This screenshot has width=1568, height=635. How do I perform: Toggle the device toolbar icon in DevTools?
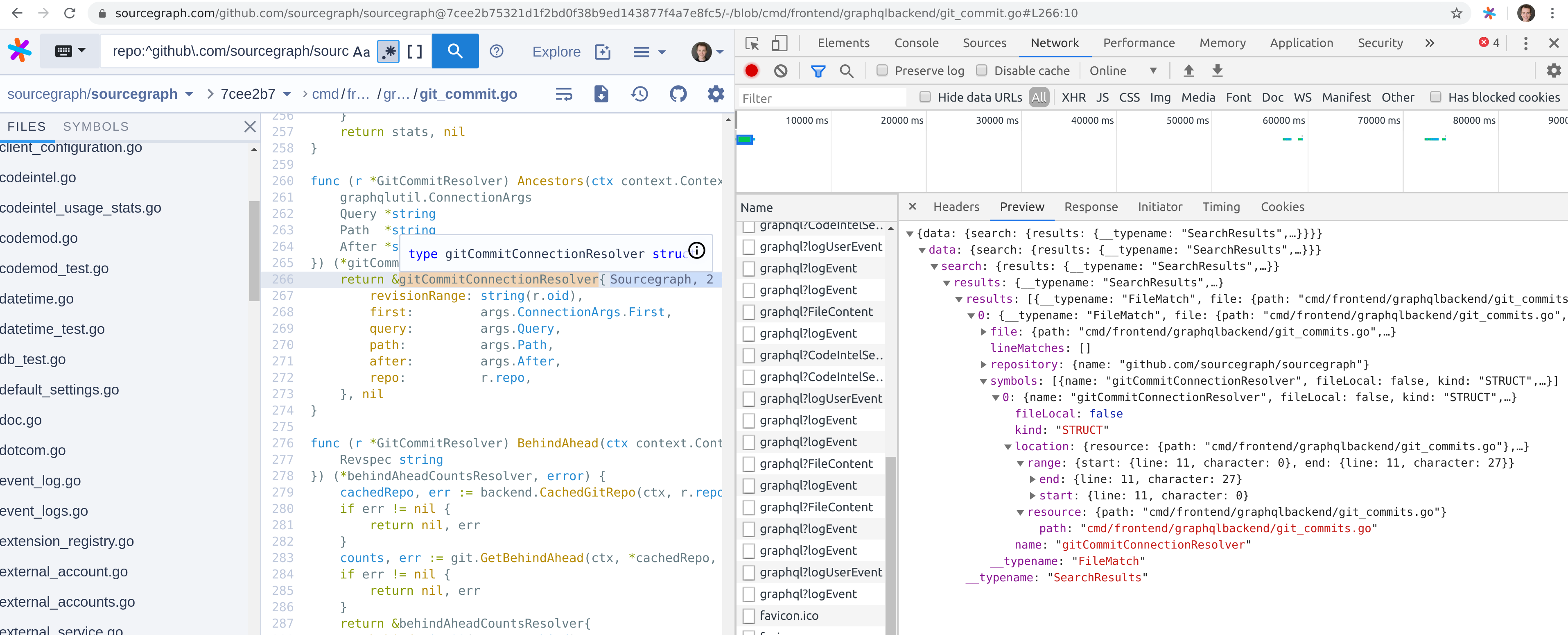(x=779, y=43)
